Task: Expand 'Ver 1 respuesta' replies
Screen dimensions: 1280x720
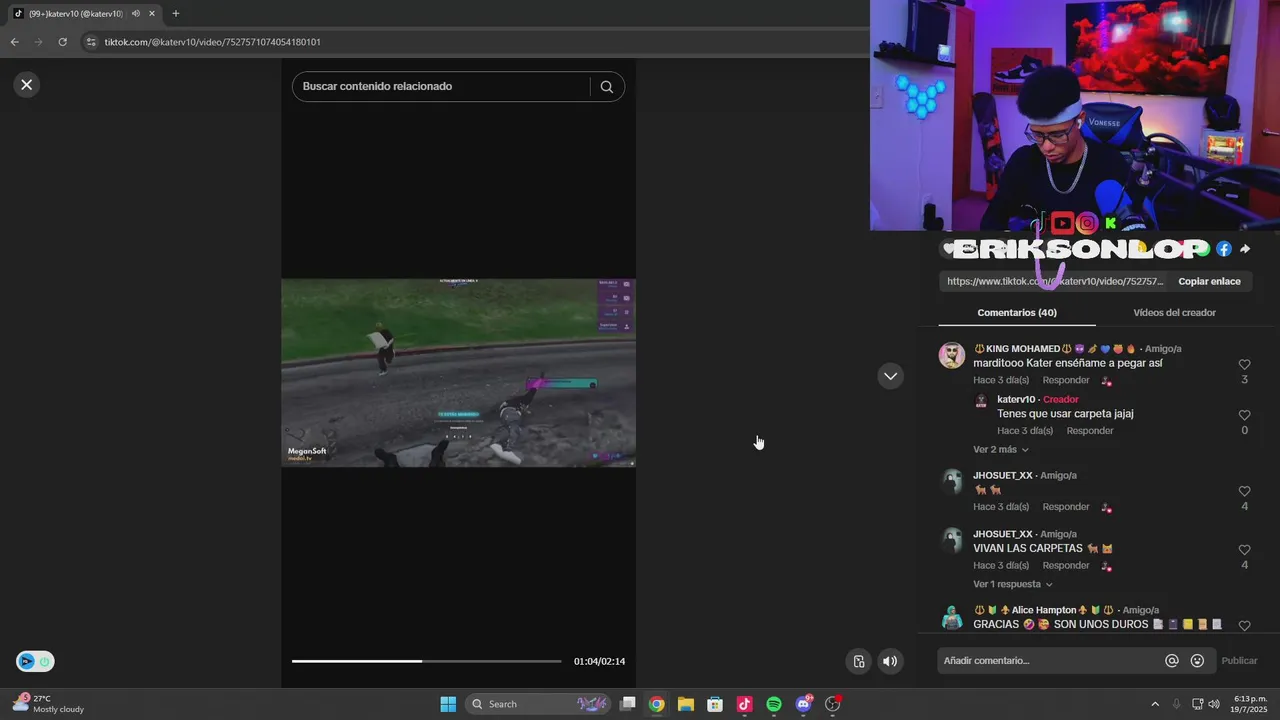Action: click(x=1013, y=584)
